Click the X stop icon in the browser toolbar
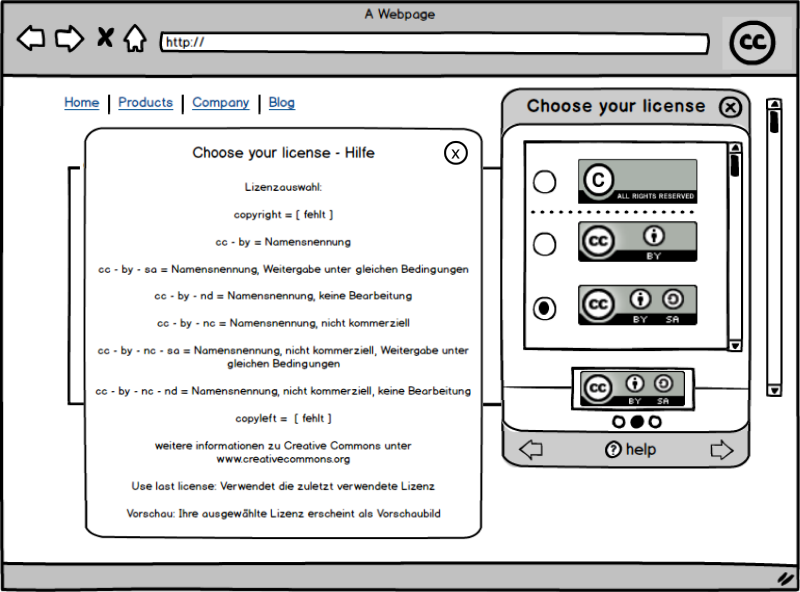800x592 pixels. 104,38
